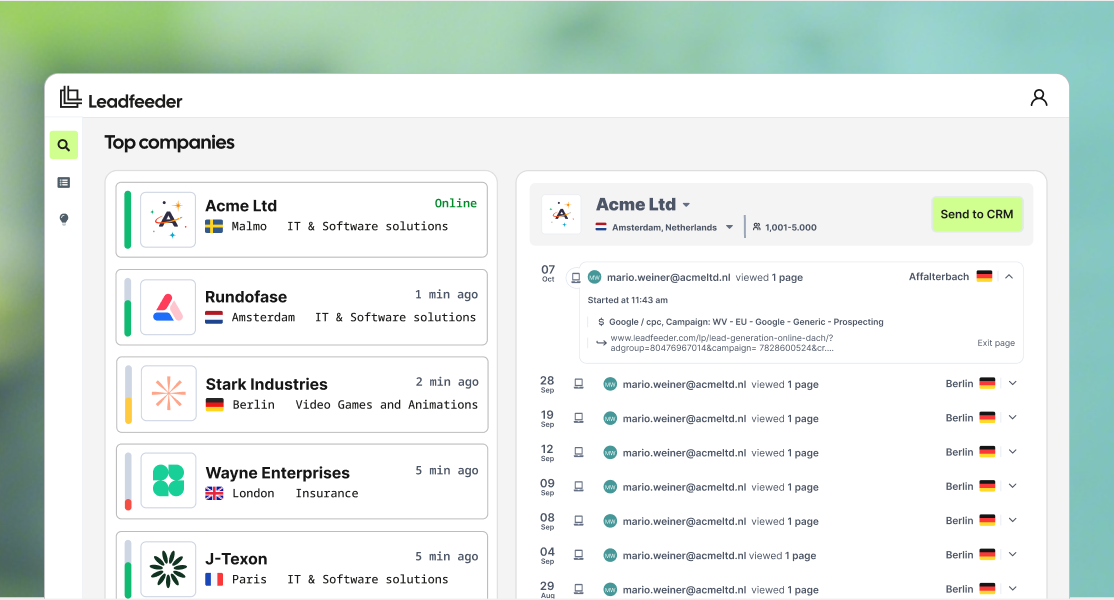Click Acme Ltd logo in company list
Image resolution: width=1114 pixels, height=600 pixels.
[168, 219]
